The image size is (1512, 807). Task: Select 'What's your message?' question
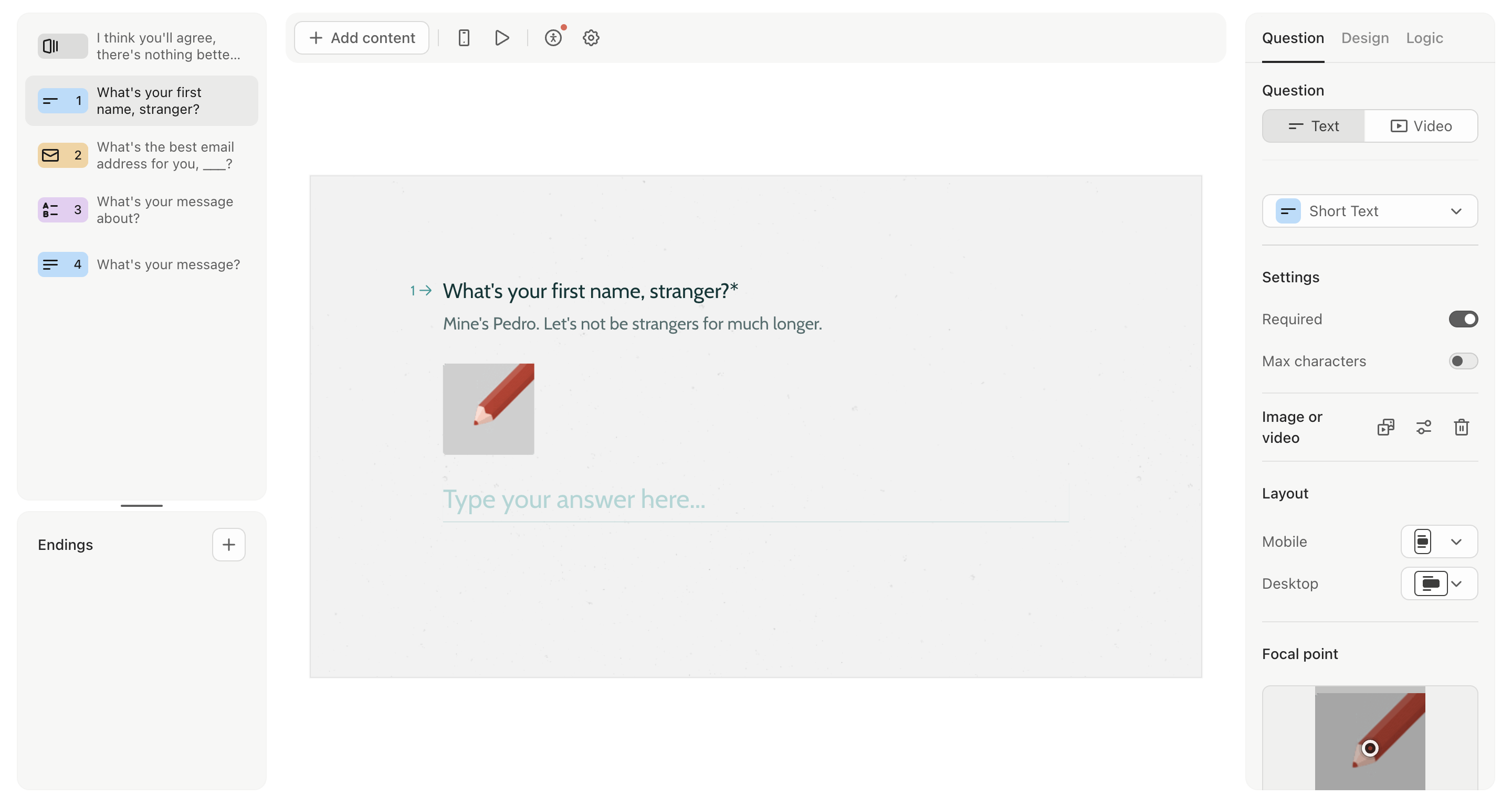click(x=141, y=264)
